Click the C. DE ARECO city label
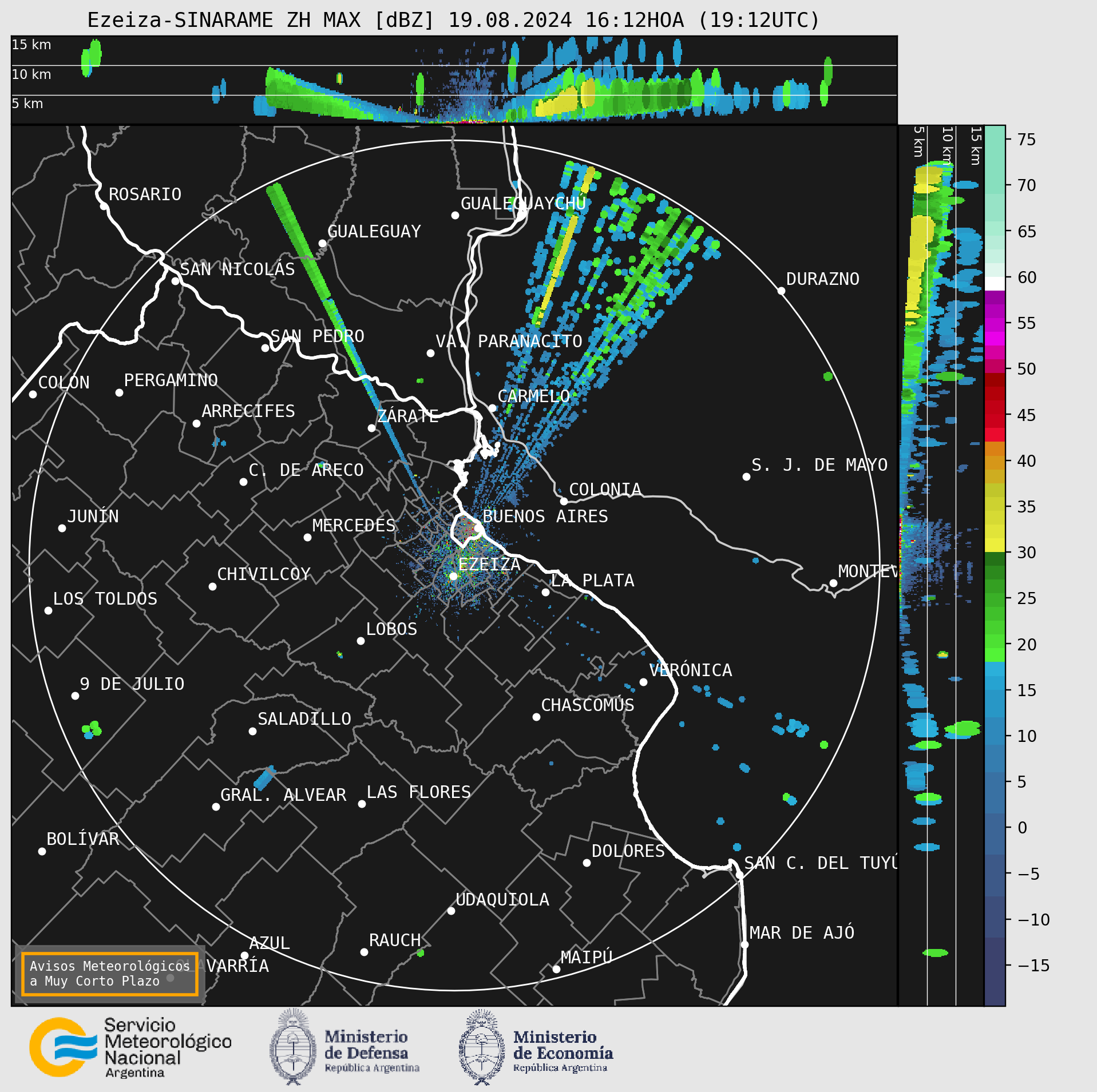The width and height of the screenshot is (1097, 1092). [x=306, y=470]
